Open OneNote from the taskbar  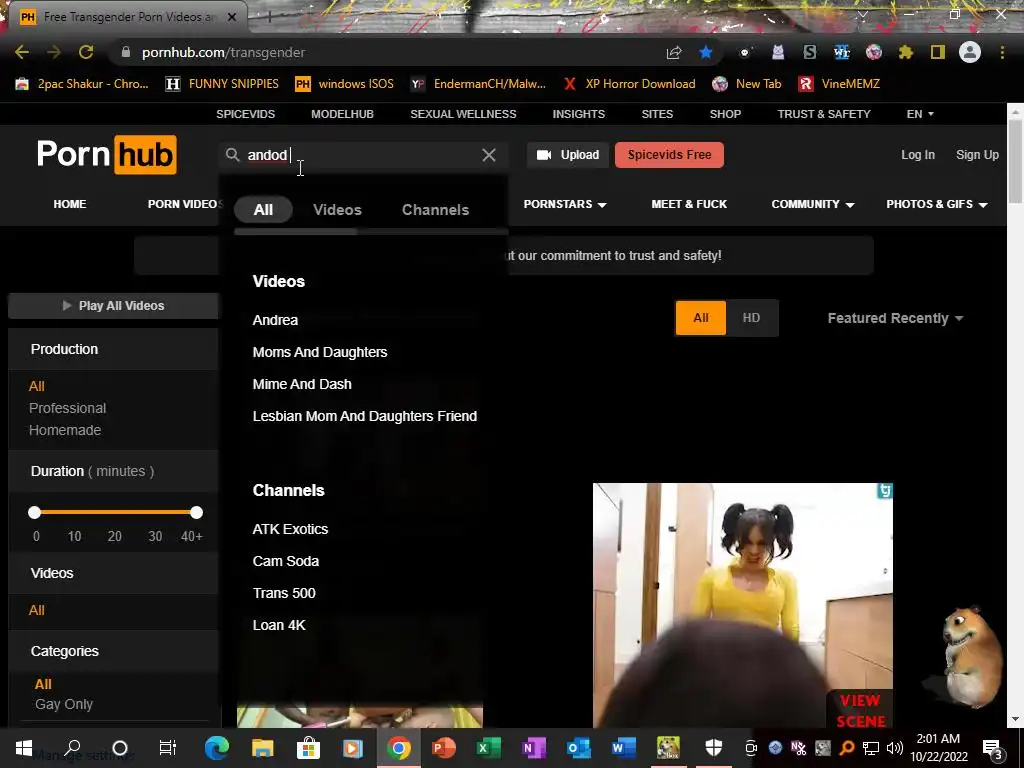click(x=534, y=748)
